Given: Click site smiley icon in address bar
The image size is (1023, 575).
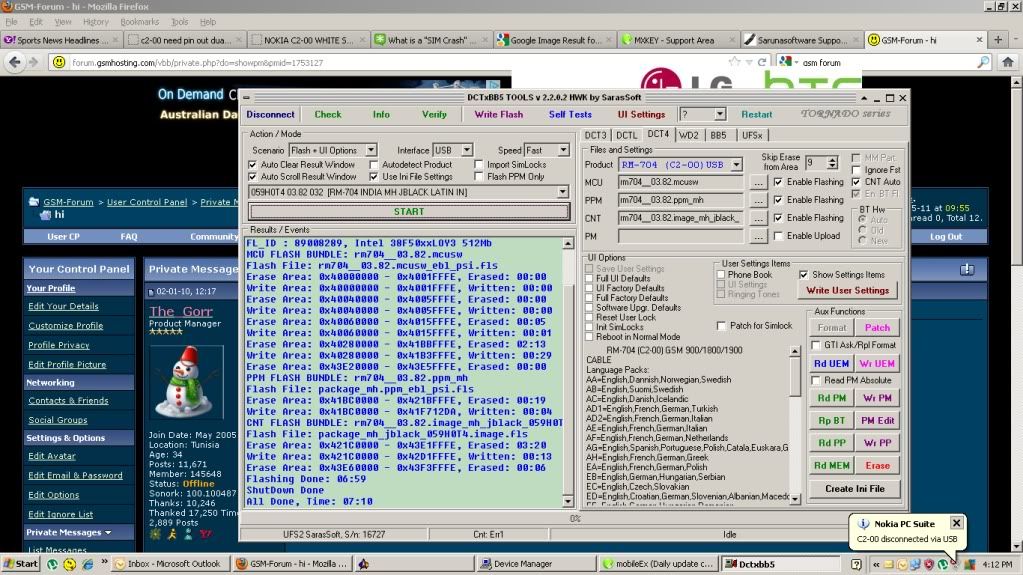Looking at the screenshot, I should click(x=59, y=62).
